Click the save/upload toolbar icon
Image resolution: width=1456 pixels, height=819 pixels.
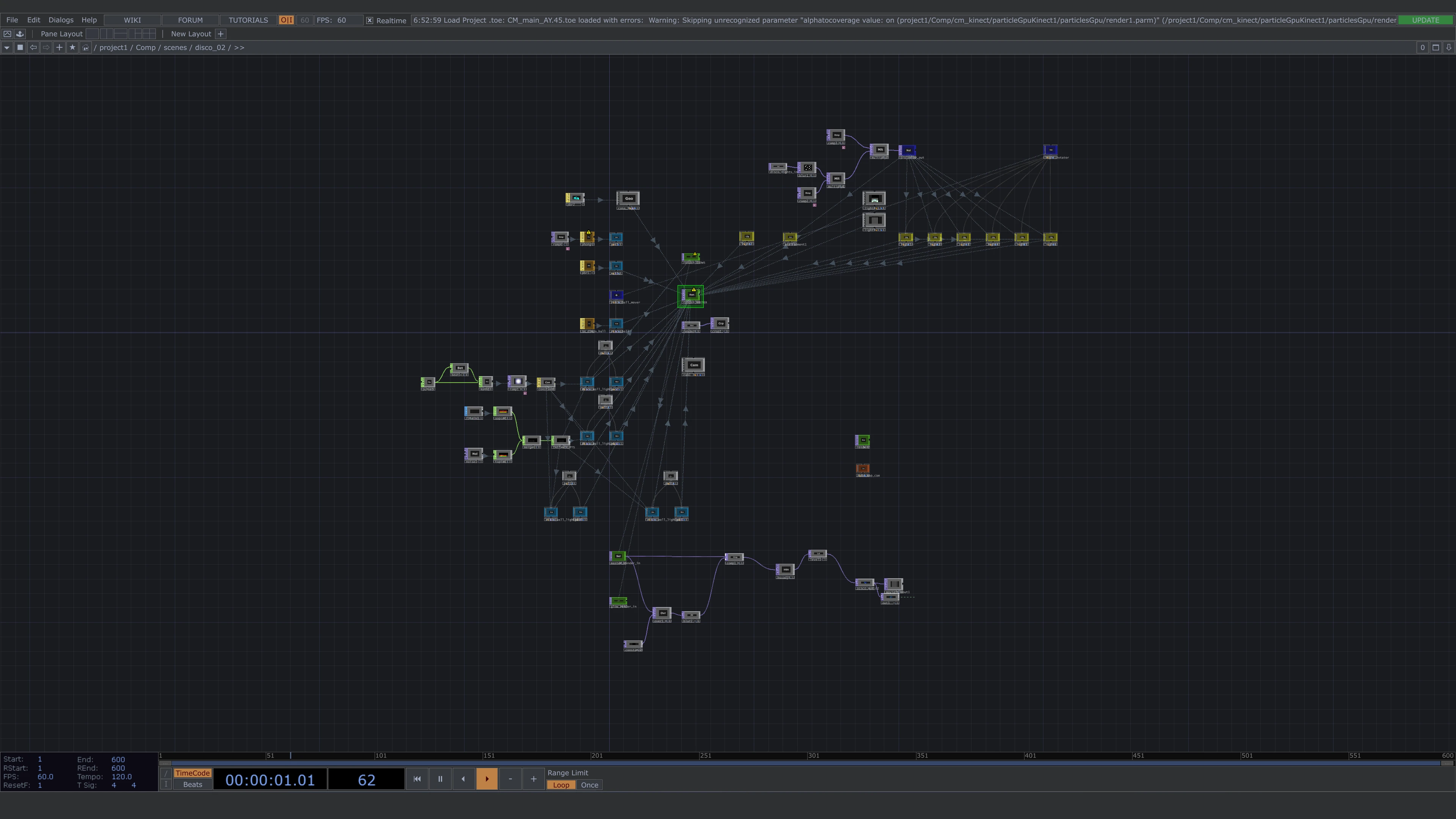(x=20, y=34)
